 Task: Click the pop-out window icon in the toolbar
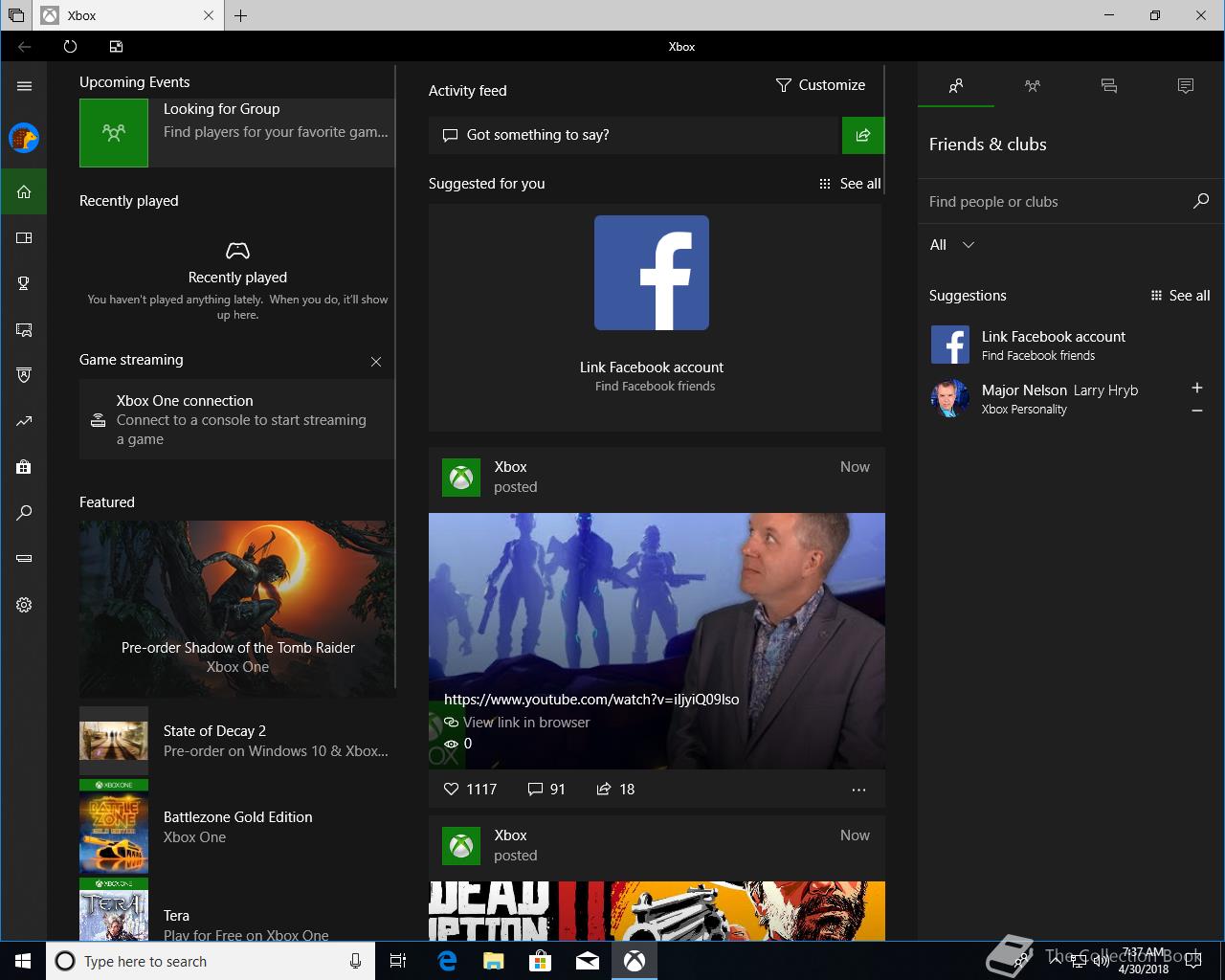(x=116, y=46)
